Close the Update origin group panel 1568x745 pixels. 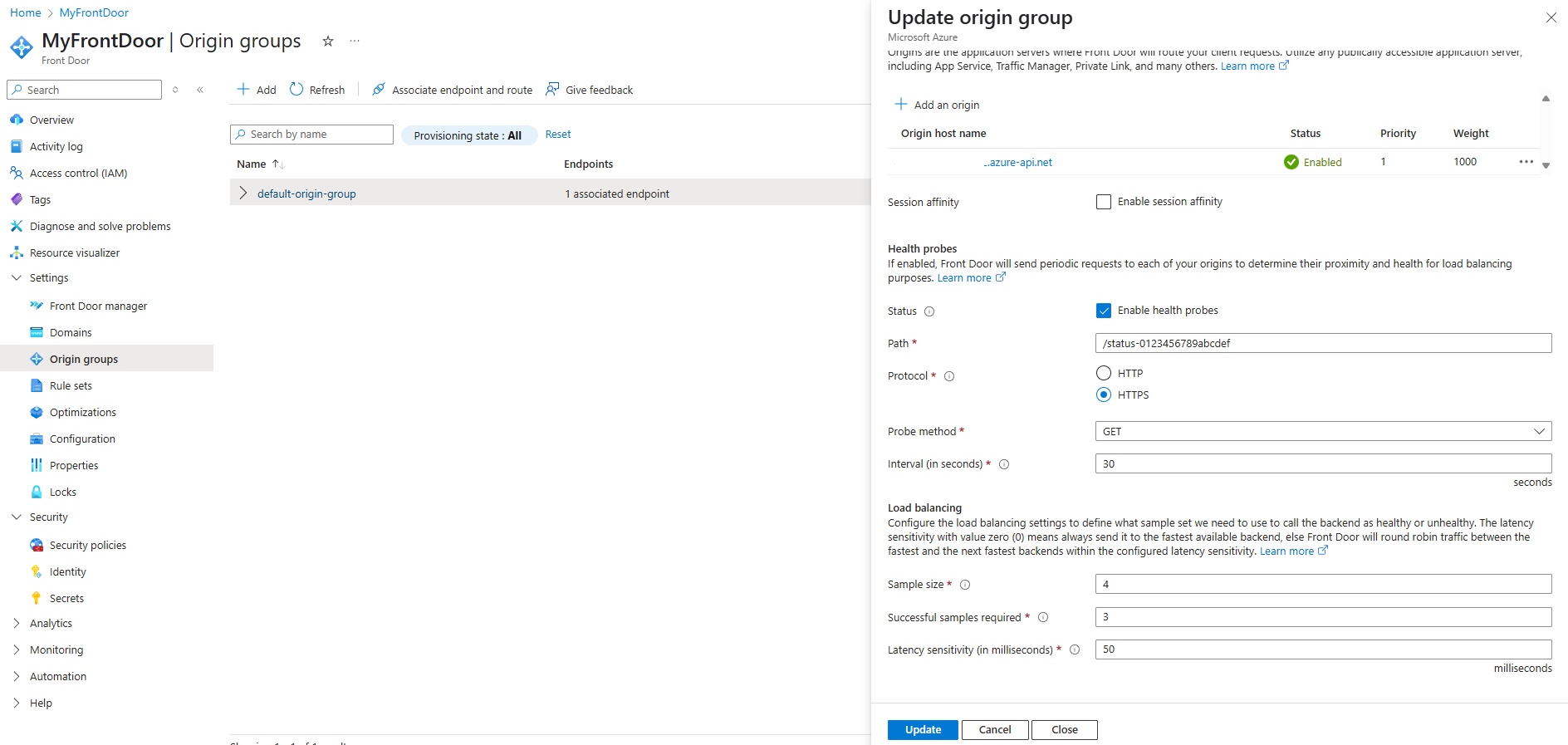[1551, 17]
